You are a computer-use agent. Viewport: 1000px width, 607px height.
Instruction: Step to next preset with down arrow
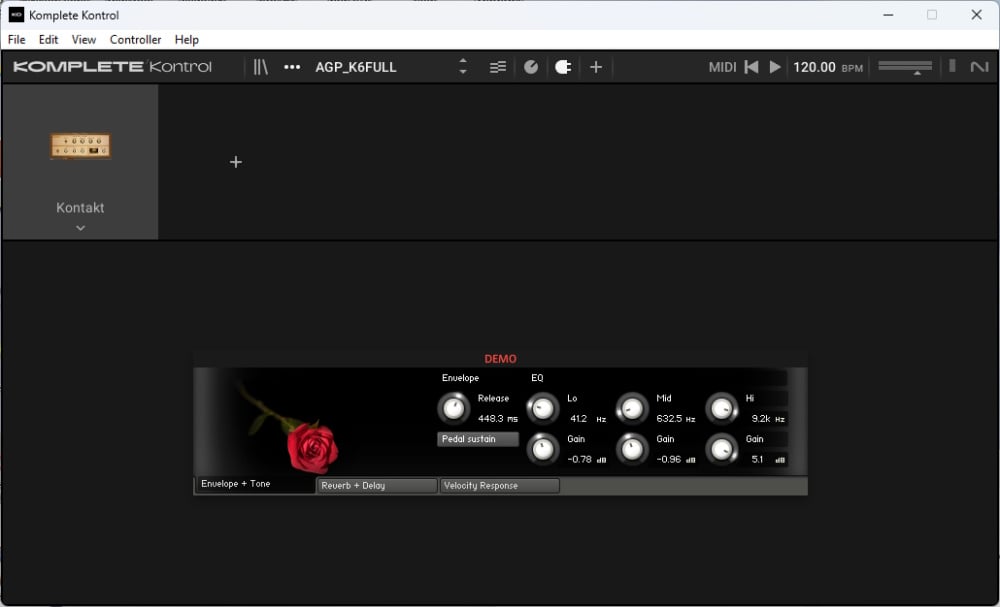click(463, 72)
